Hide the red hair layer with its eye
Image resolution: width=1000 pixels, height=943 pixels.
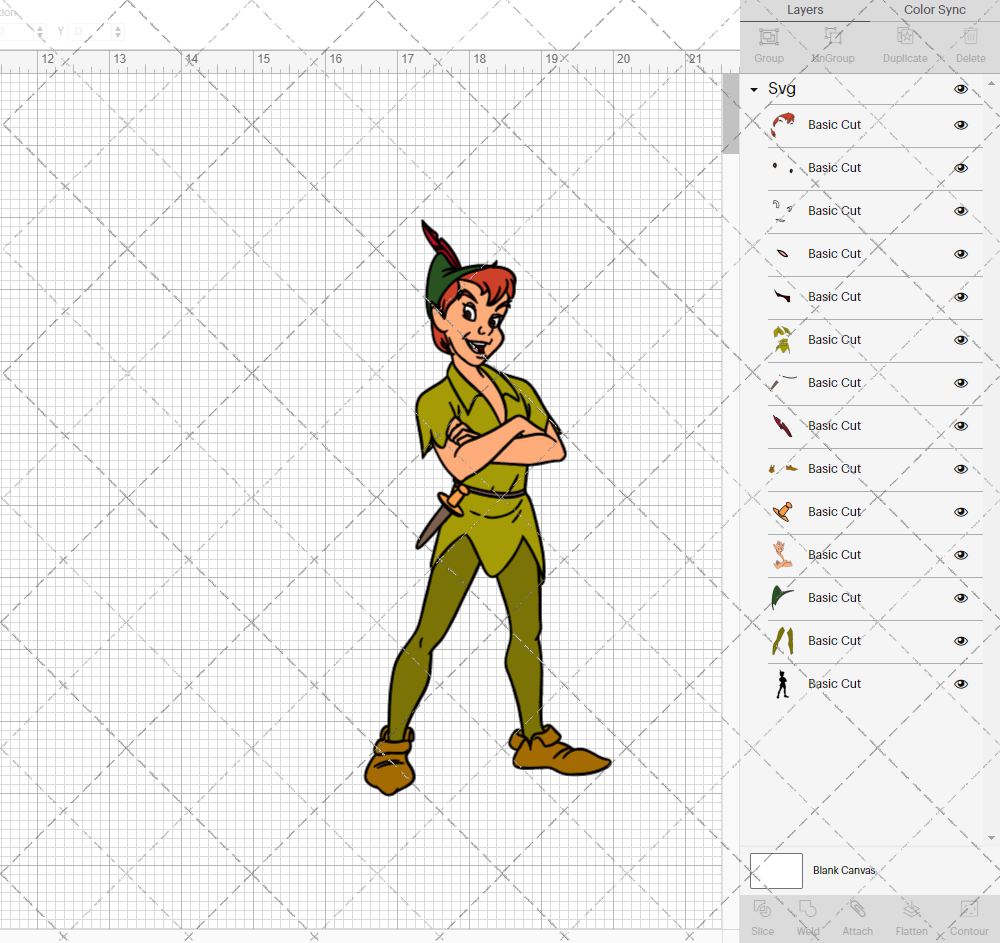coord(960,125)
